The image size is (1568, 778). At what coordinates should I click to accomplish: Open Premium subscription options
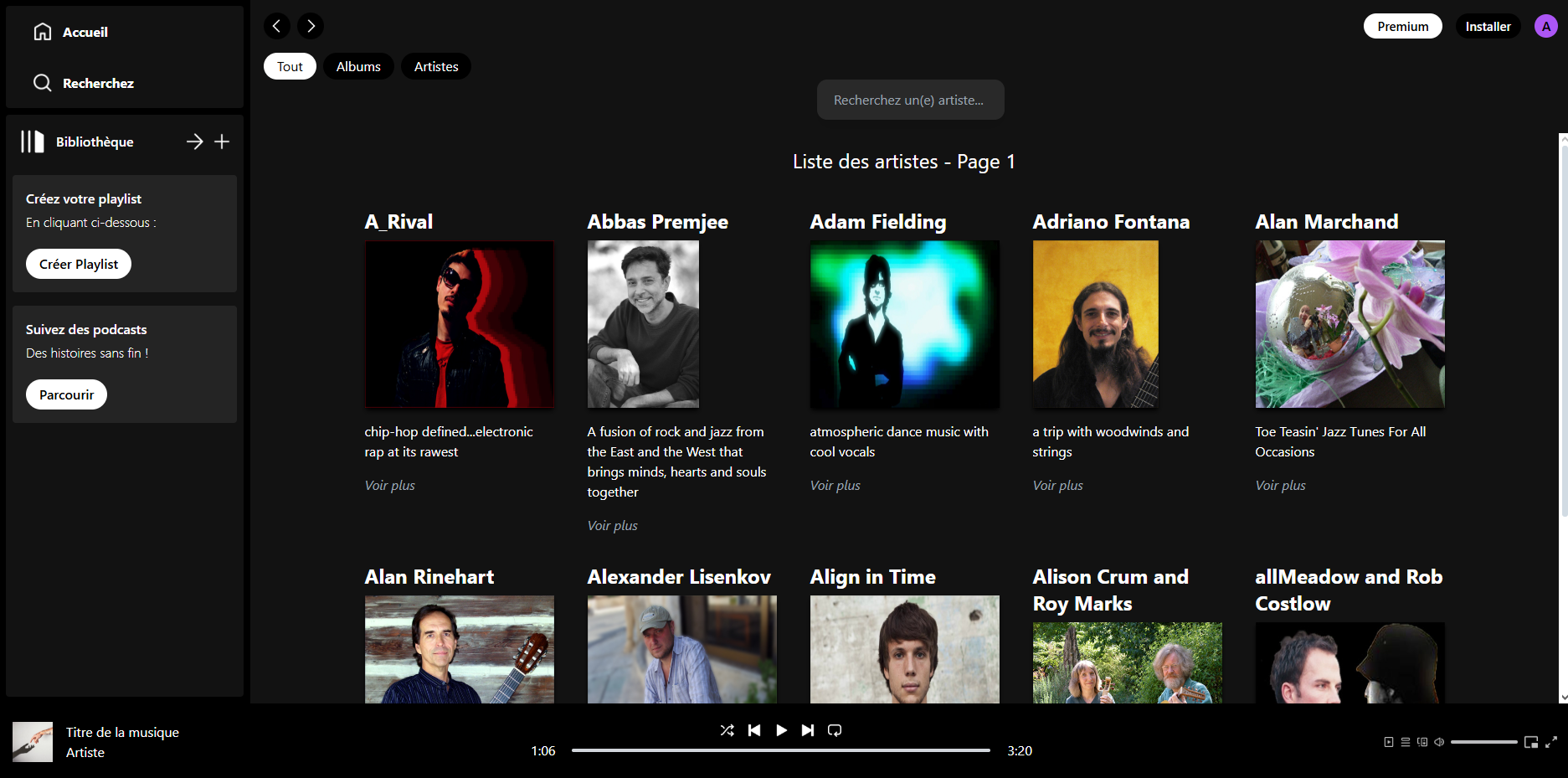pyautogui.click(x=1402, y=26)
